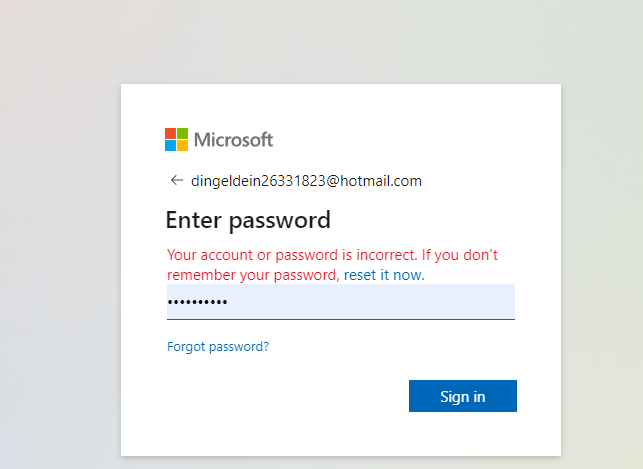643x469 pixels.
Task: Select the dingeldein26331823@hotmail.com account text
Action: click(x=306, y=181)
